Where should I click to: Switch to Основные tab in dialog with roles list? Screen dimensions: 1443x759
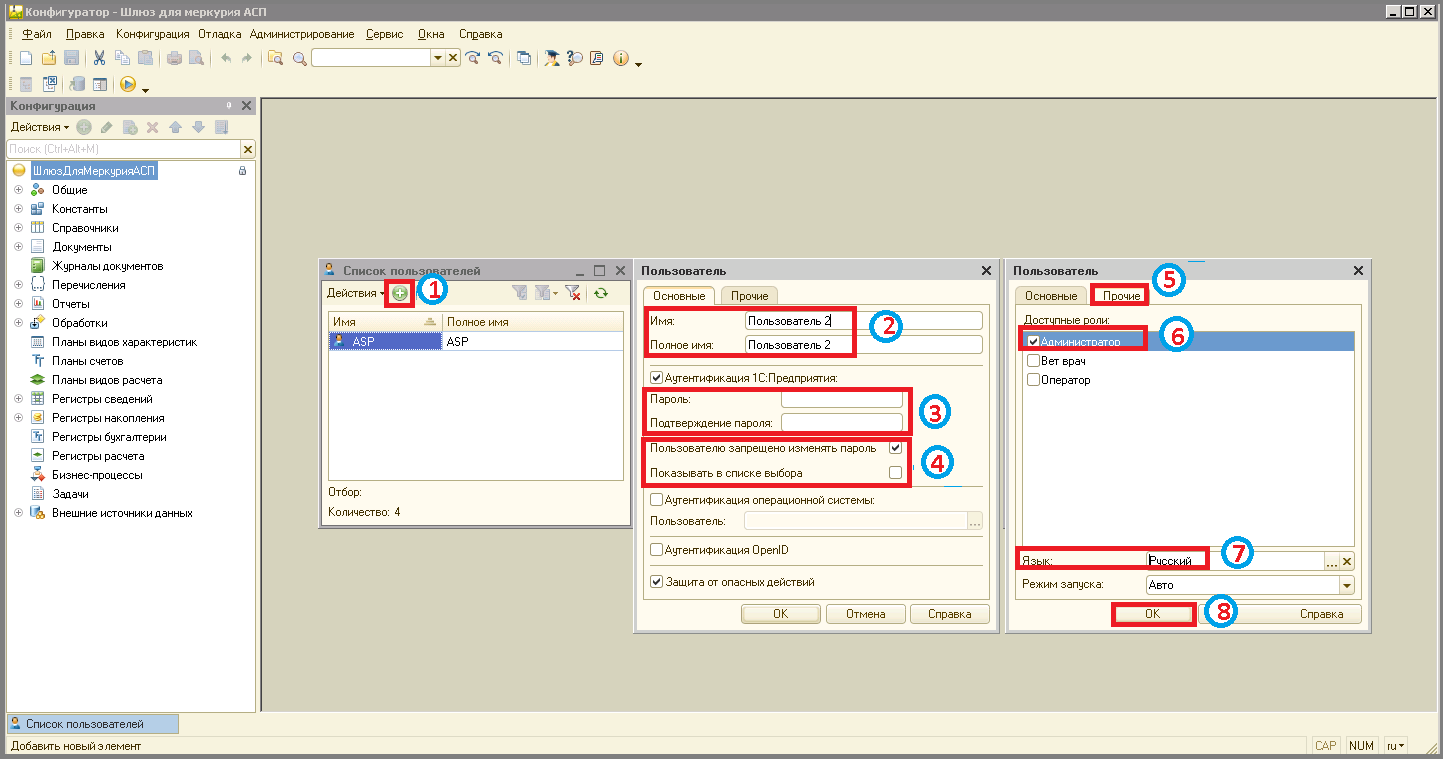click(1051, 296)
